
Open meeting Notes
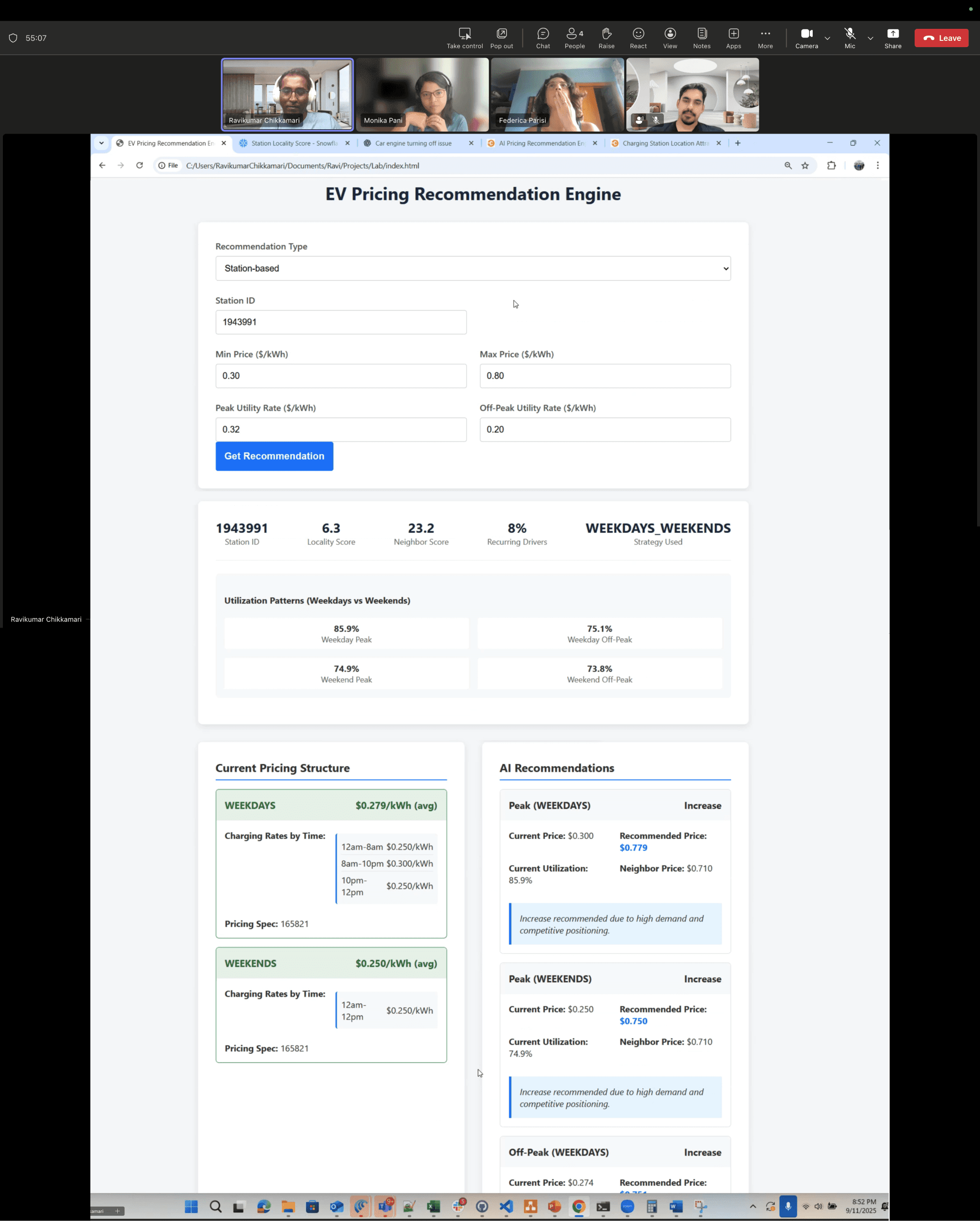coord(701,38)
